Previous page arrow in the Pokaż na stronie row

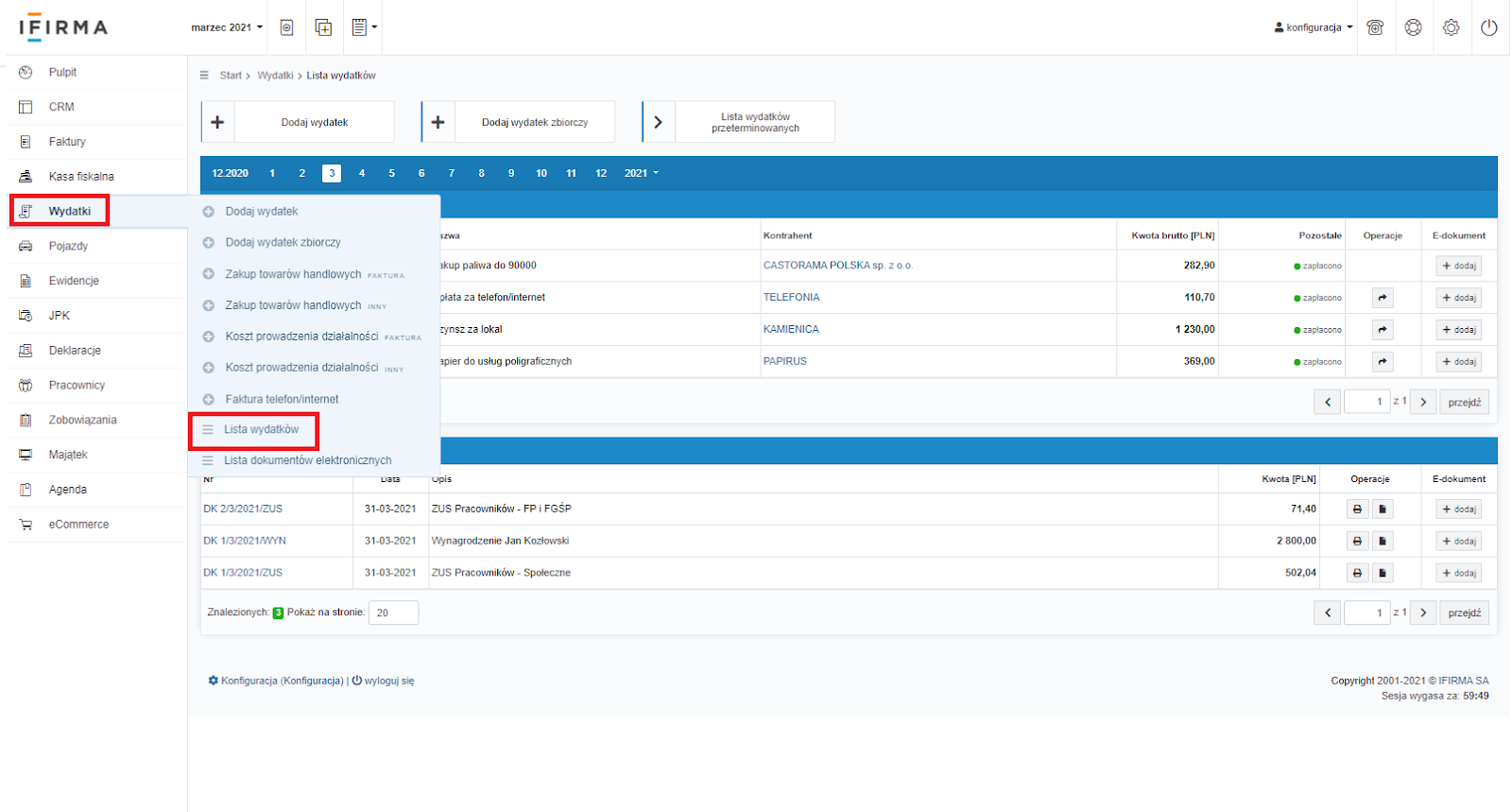pos(1327,613)
